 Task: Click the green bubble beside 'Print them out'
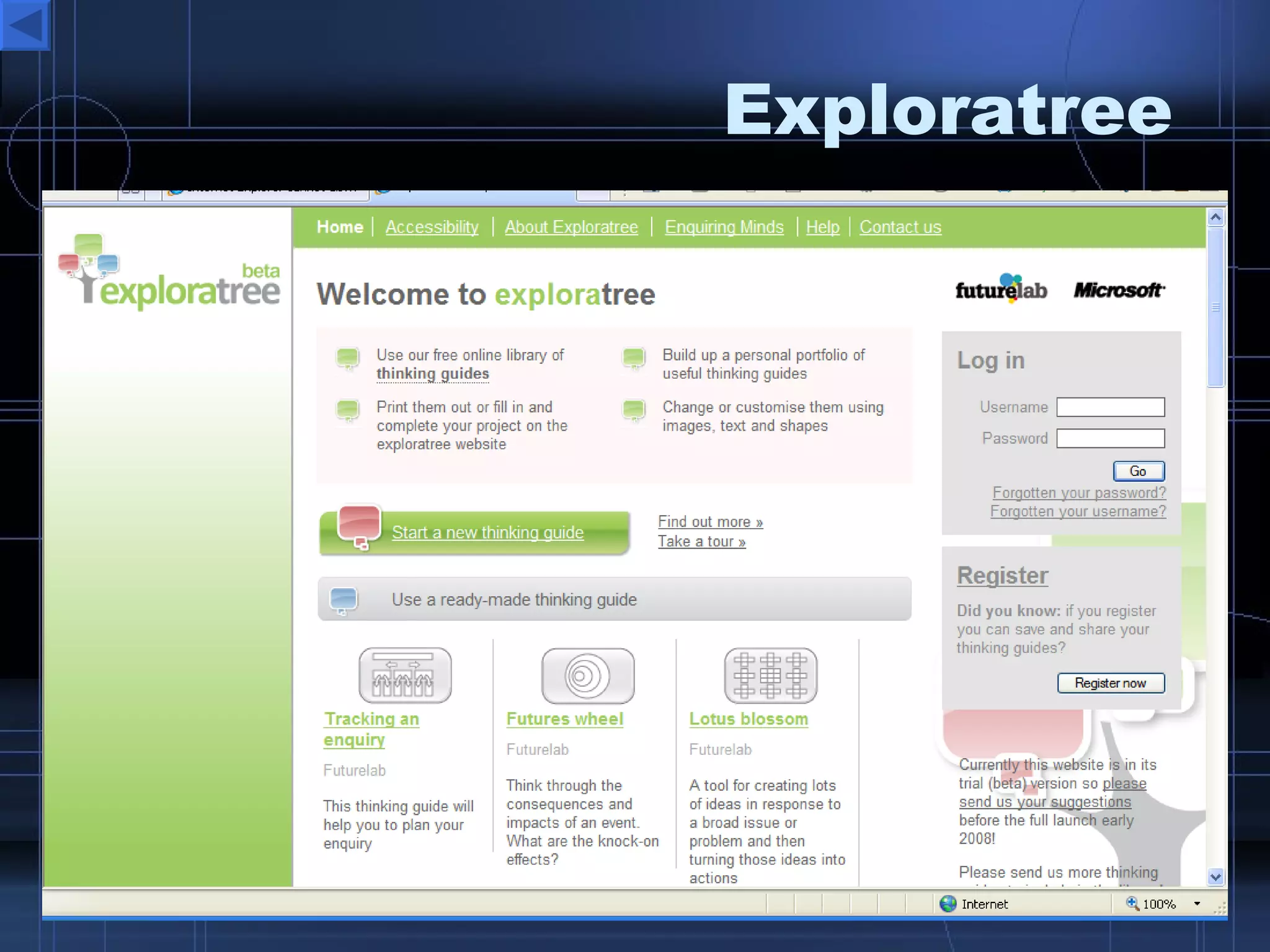347,410
